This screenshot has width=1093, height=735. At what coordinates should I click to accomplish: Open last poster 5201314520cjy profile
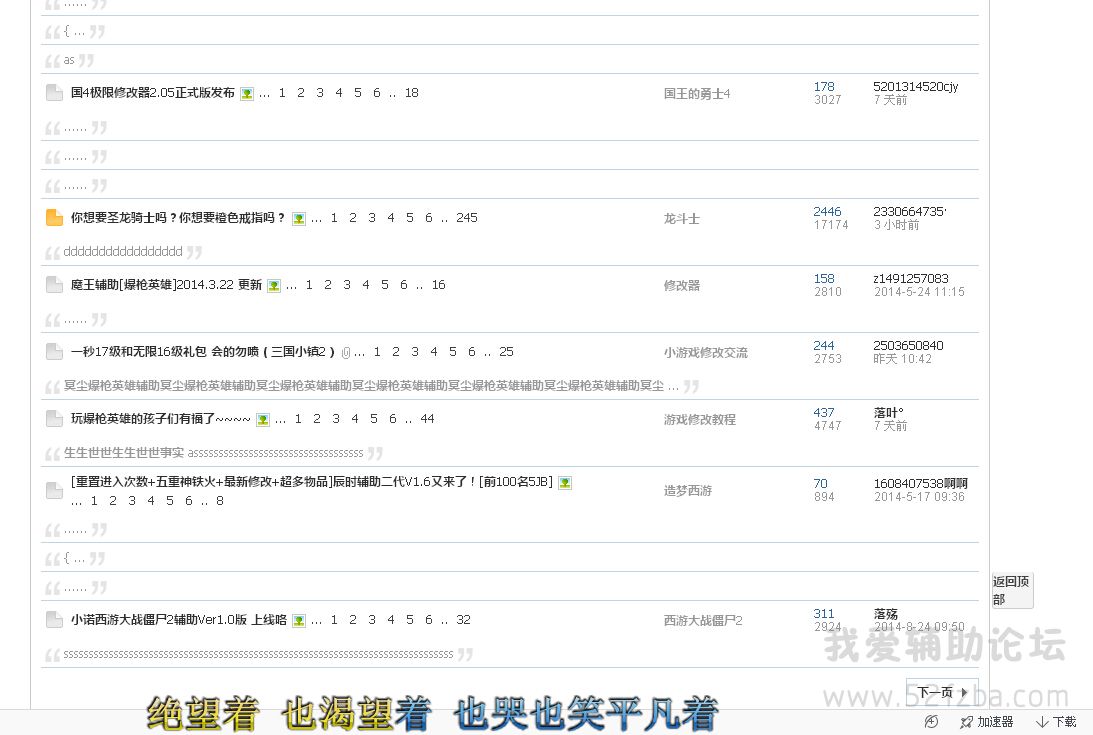point(915,86)
